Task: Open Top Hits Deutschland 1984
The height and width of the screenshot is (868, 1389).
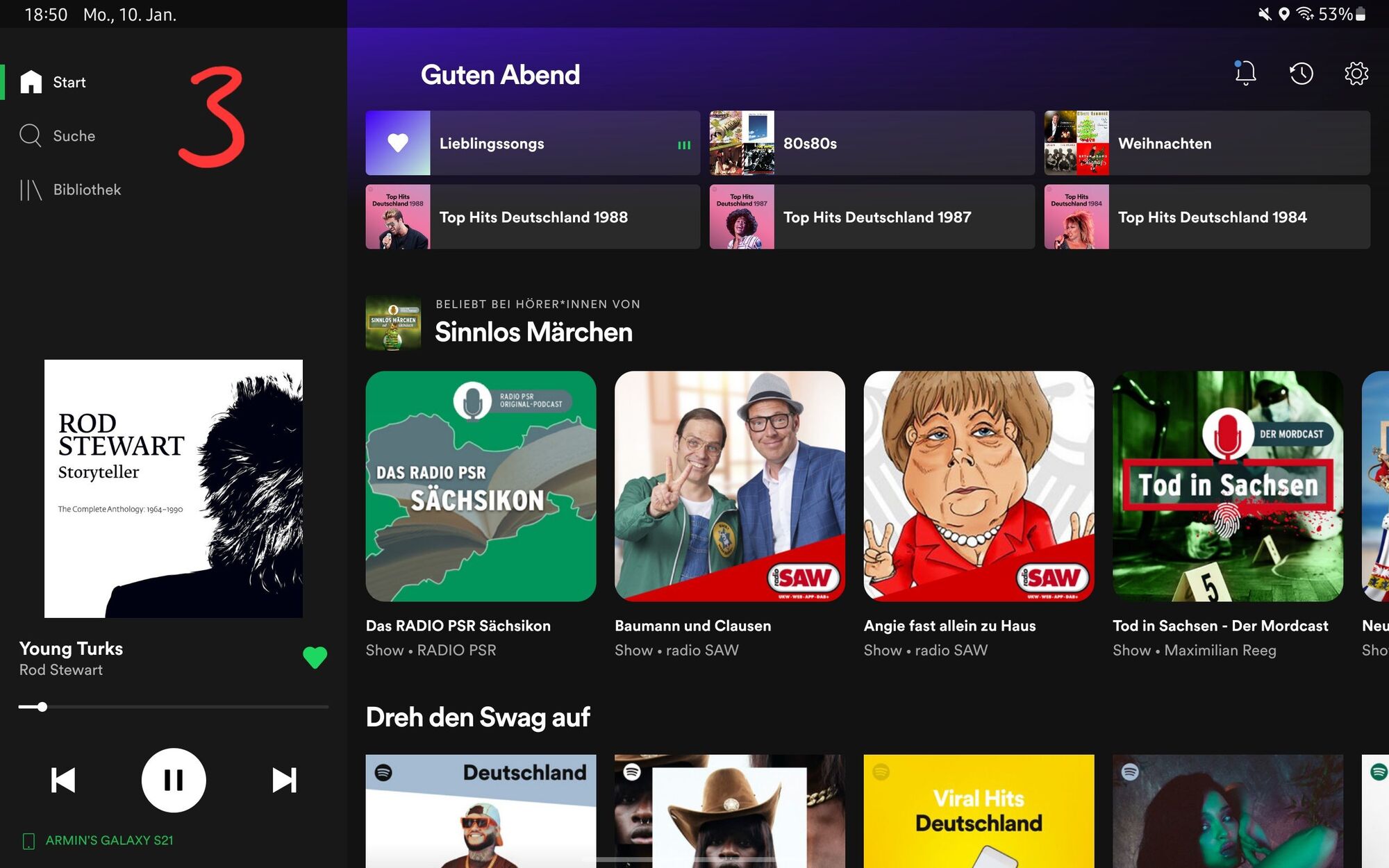Action: (x=1207, y=217)
